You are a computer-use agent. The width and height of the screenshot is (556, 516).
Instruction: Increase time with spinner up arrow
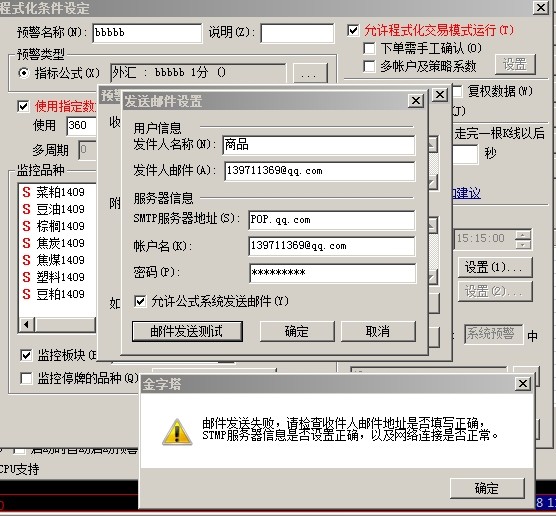click(x=523, y=234)
